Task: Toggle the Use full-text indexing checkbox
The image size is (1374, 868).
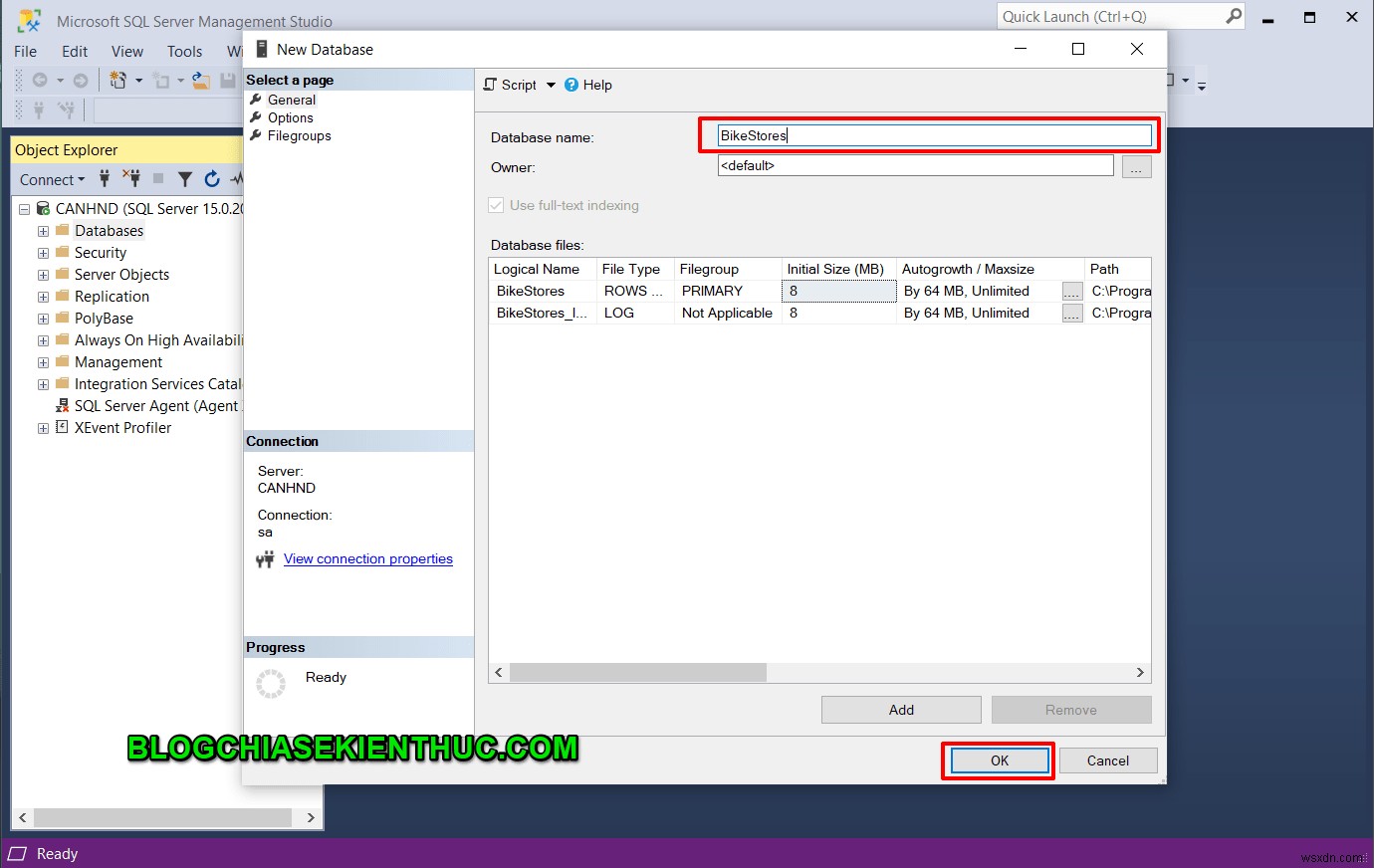Action: pos(495,205)
